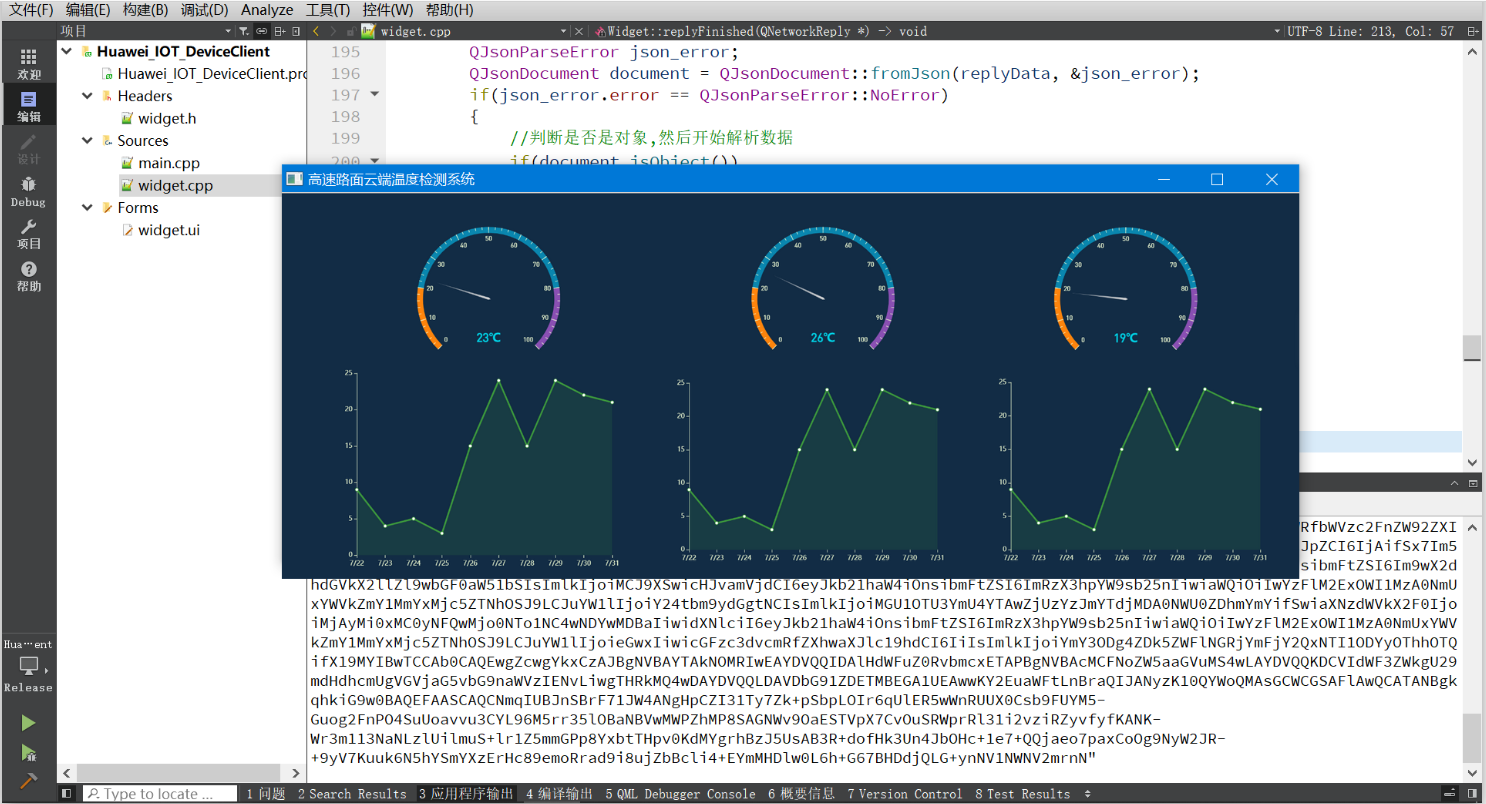Image resolution: width=1486 pixels, height=804 pixels.
Task: Start debugging with the Run-Debug button
Action: tap(29, 752)
